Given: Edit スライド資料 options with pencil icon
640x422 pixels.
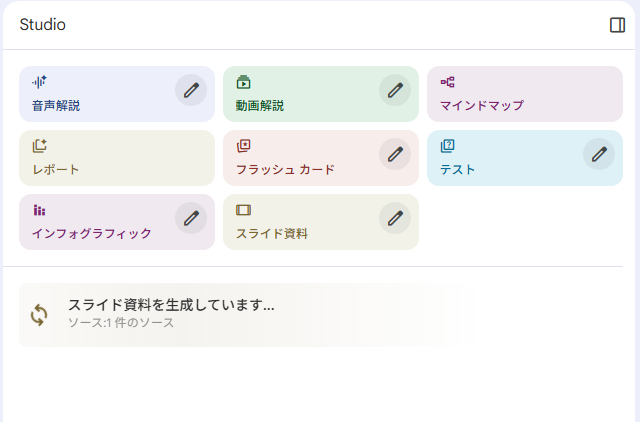Looking at the screenshot, I should click(x=395, y=218).
